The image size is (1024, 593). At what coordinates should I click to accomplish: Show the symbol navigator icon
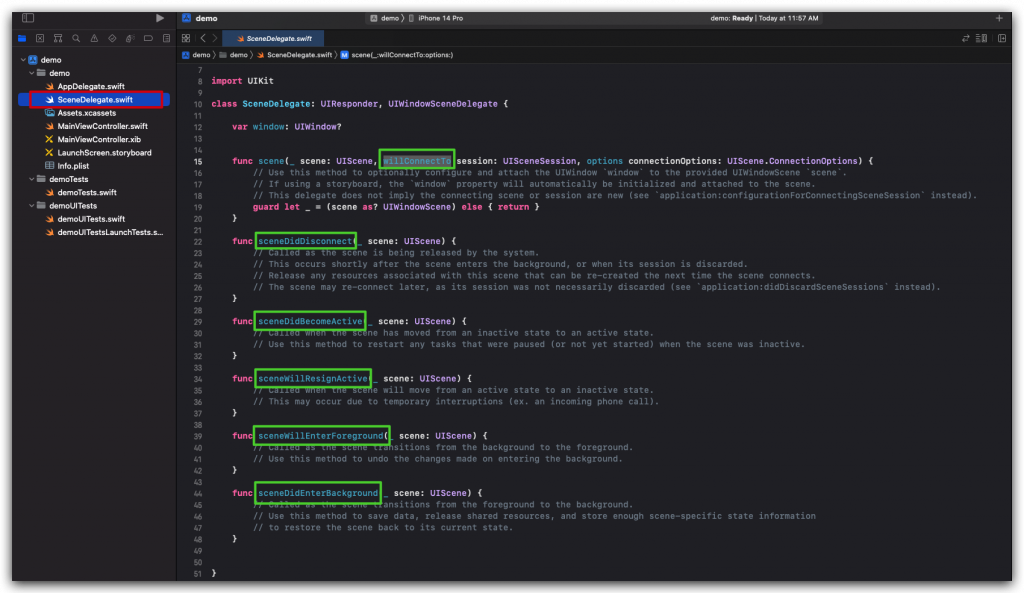[58, 39]
